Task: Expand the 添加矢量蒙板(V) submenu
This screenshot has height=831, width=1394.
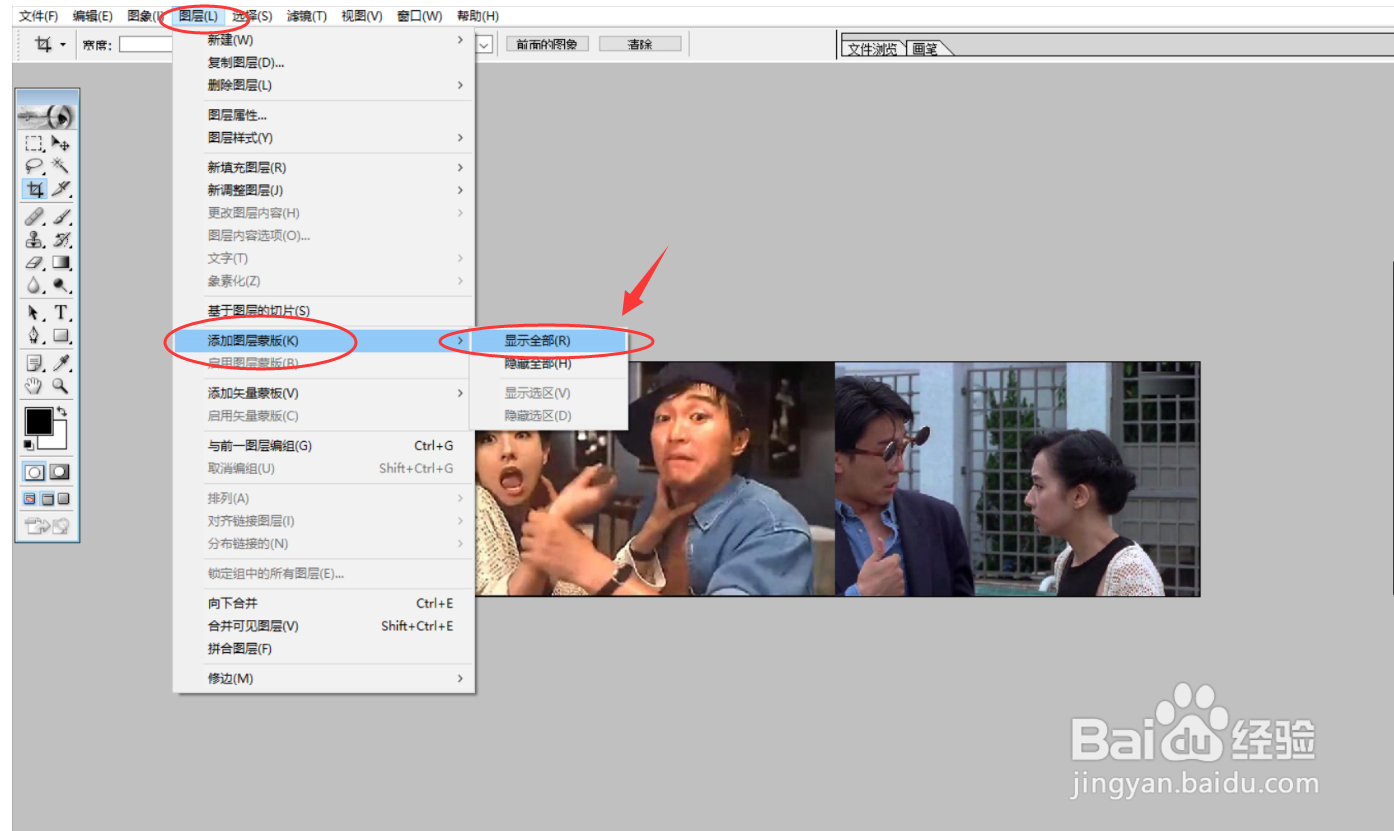Action: point(460,393)
